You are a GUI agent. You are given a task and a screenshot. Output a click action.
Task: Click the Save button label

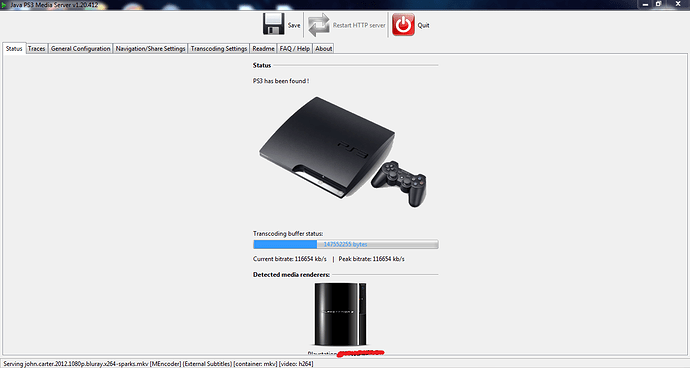click(294, 25)
